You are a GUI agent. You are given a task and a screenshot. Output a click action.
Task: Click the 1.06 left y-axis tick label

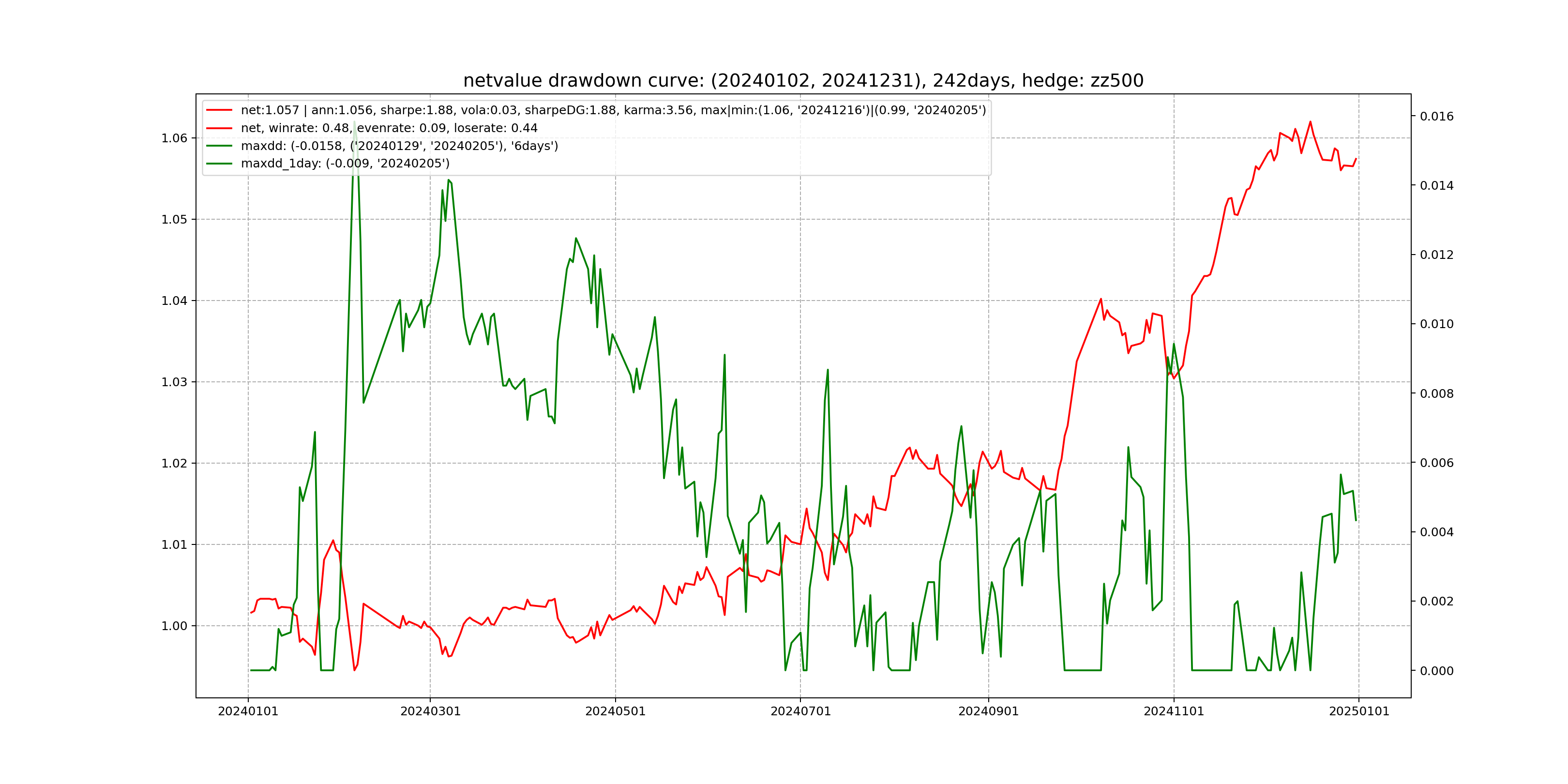click(174, 138)
